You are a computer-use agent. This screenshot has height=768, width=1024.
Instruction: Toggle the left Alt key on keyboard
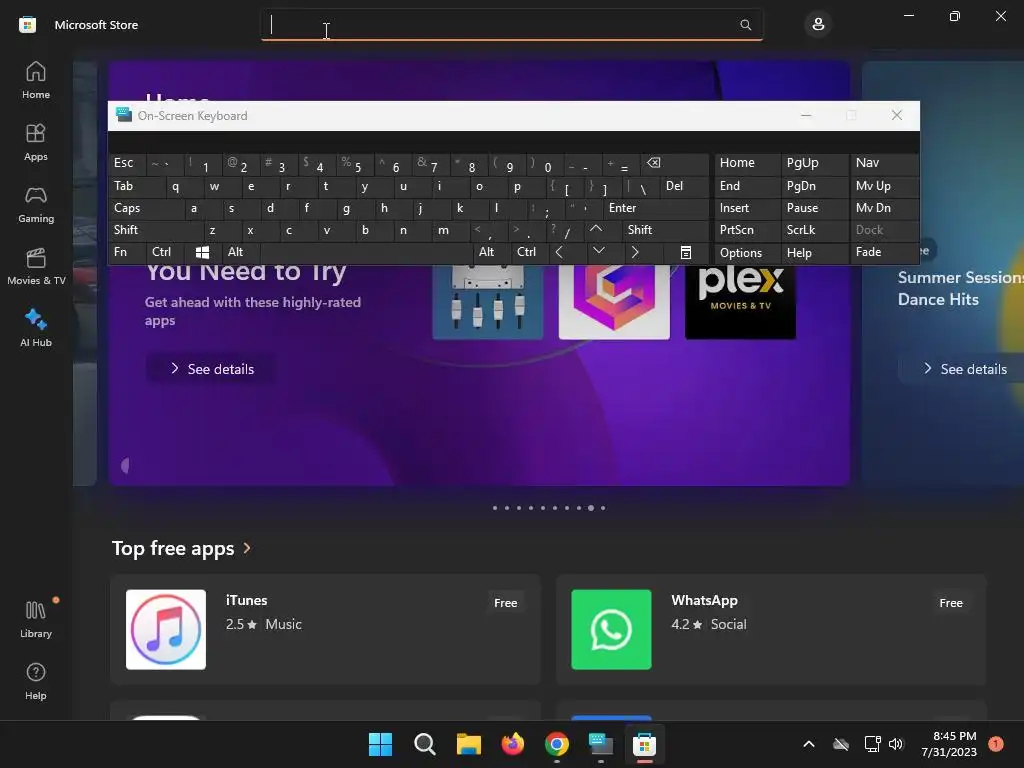[x=240, y=252]
